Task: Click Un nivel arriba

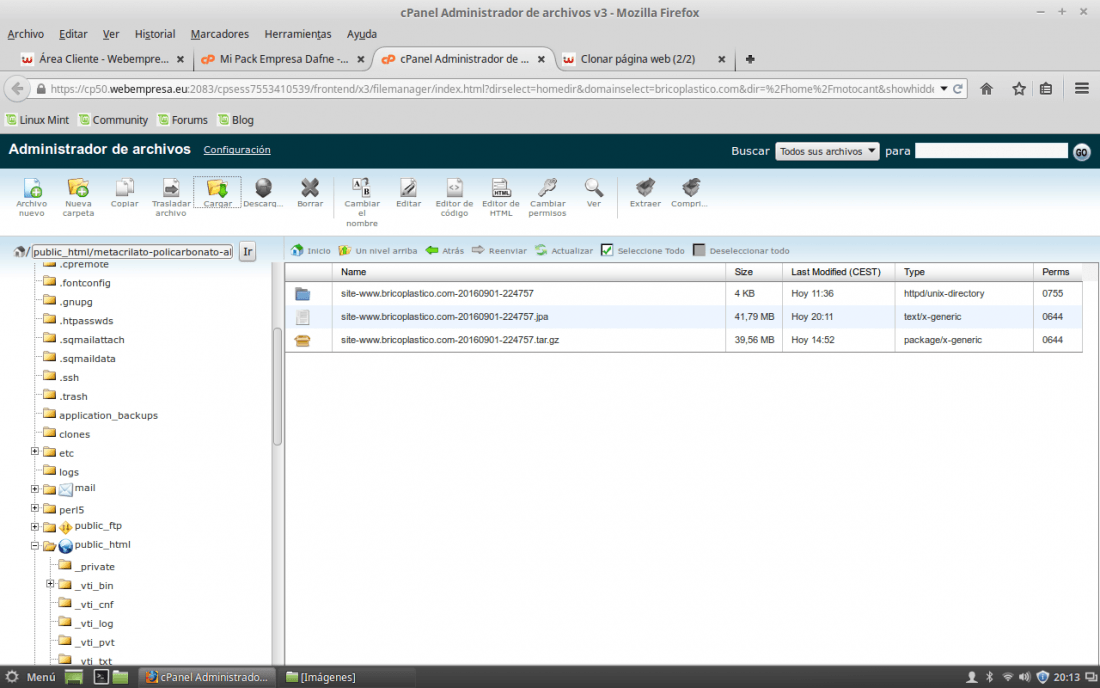Action: click(377, 250)
